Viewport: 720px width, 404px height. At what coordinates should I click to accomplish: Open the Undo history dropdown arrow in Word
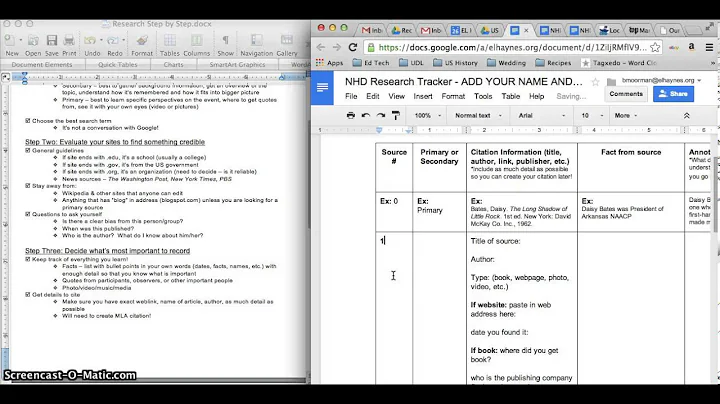pyautogui.click(x=101, y=40)
